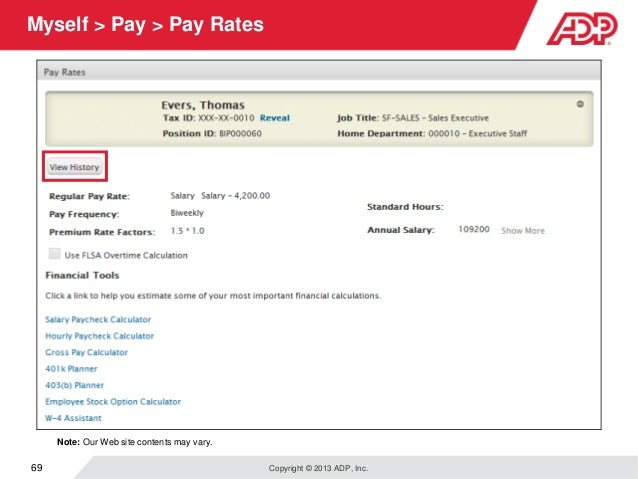
Task: Click the Pay Rates panel header
Action: pos(319,72)
